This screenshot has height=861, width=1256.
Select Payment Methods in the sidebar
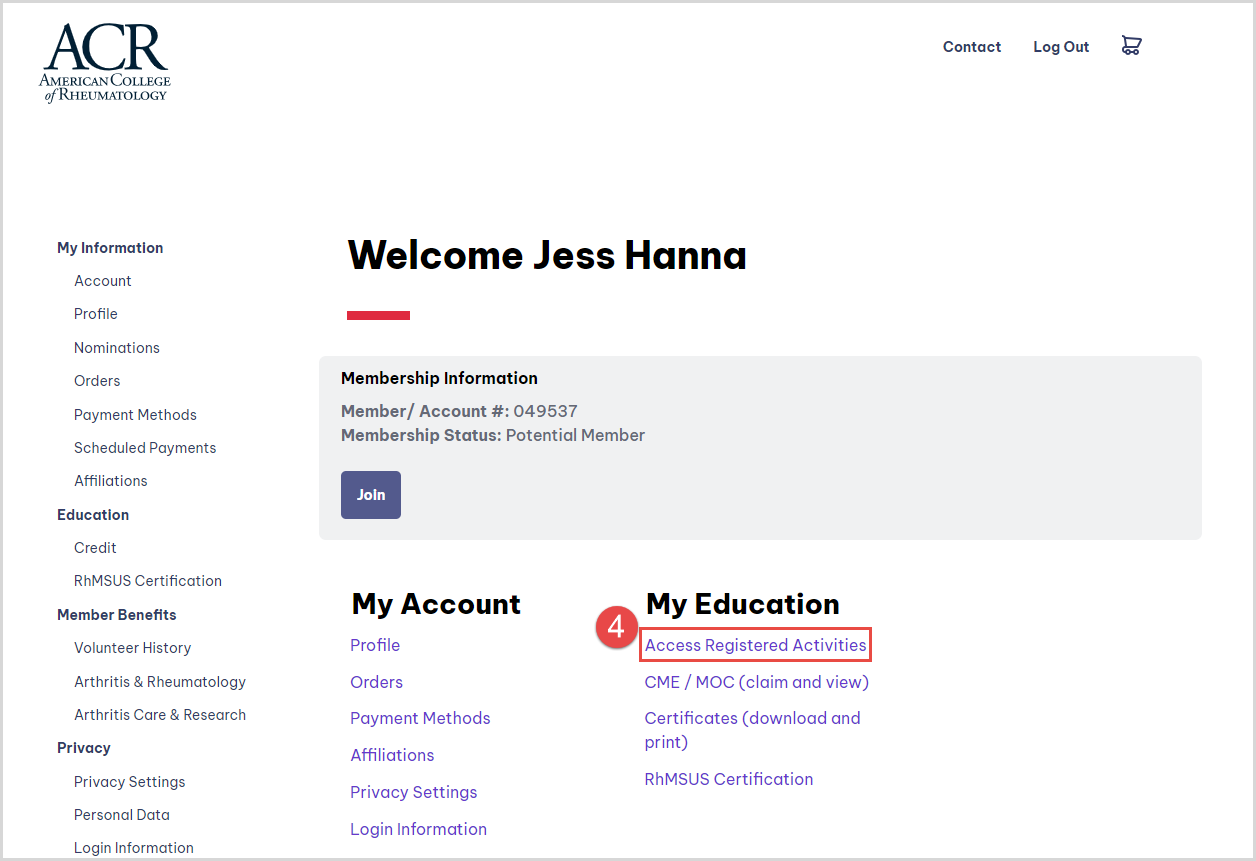pos(135,415)
